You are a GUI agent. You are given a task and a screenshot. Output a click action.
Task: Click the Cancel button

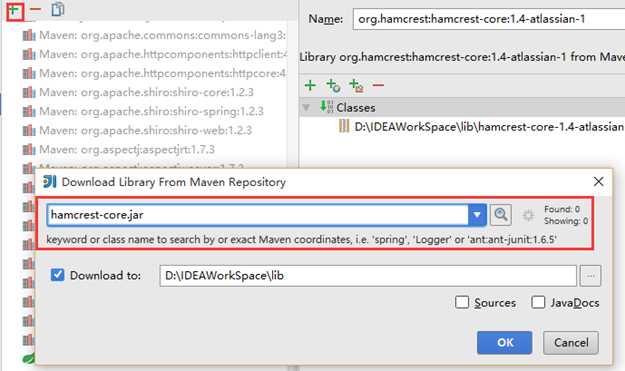tap(571, 343)
